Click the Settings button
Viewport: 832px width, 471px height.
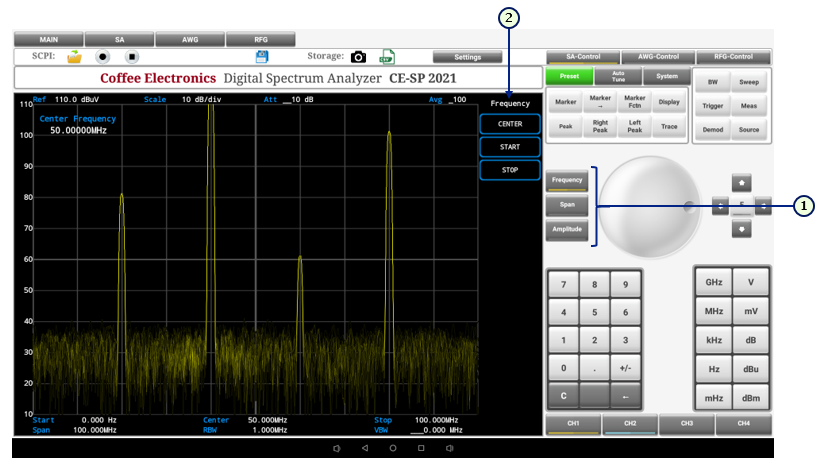click(468, 57)
